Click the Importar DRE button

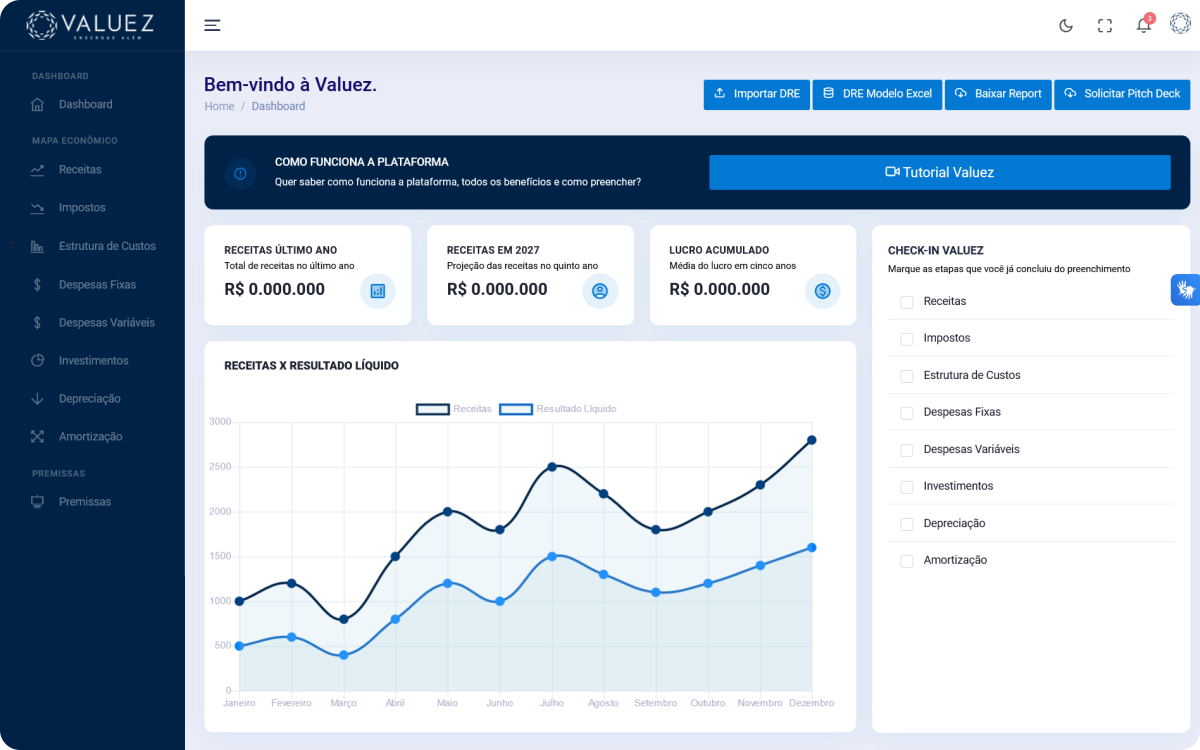(756, 94)
